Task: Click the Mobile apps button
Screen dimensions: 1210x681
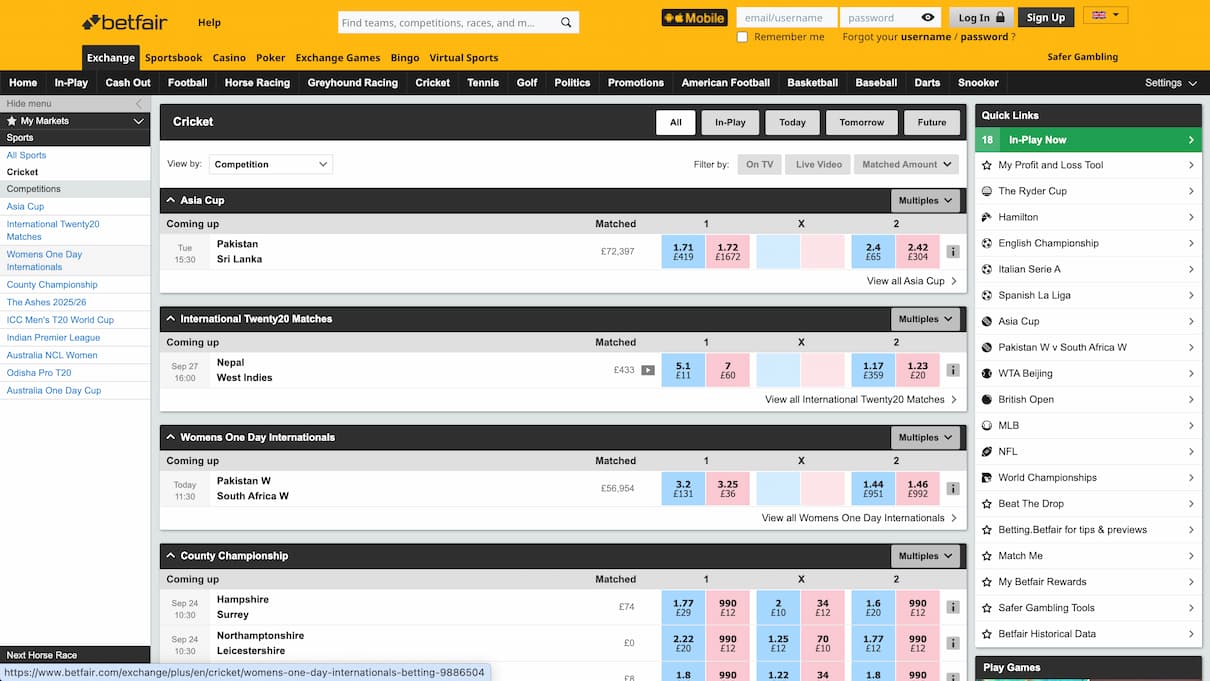Action: [694, 17]
